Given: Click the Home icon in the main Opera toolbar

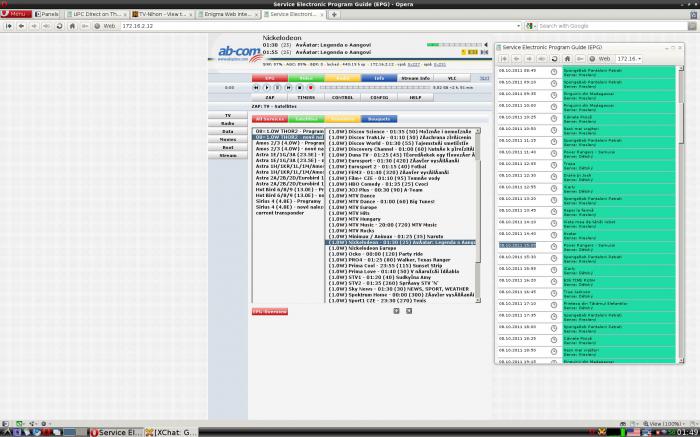Looking at the screenshot, I should [x=72, y=26].
